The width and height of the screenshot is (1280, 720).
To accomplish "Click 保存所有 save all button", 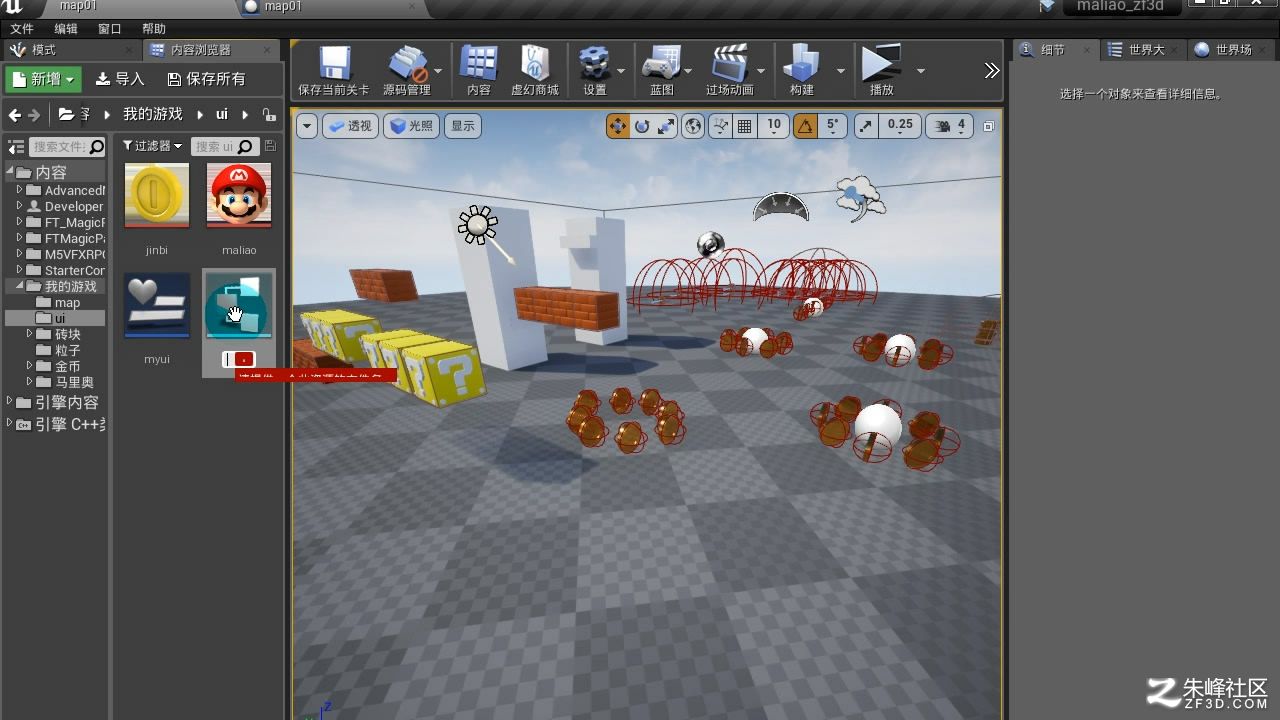I will [206, 79].
